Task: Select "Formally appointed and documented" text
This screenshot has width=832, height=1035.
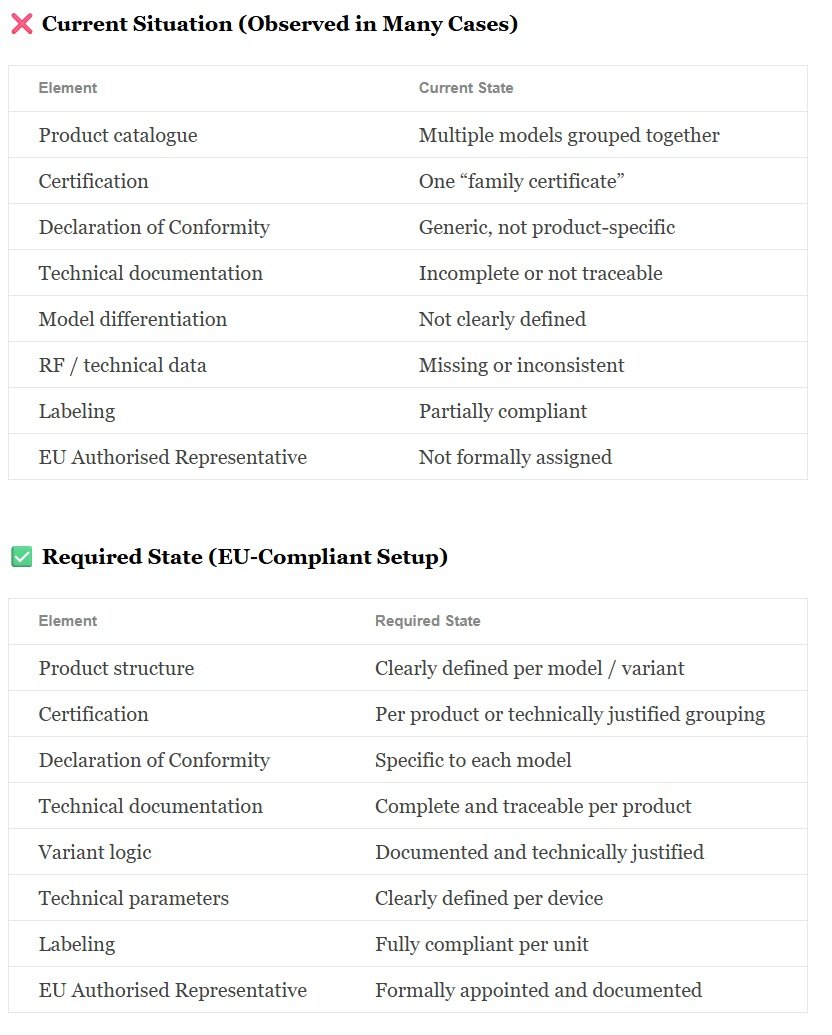Action: (x=538, y=990)
